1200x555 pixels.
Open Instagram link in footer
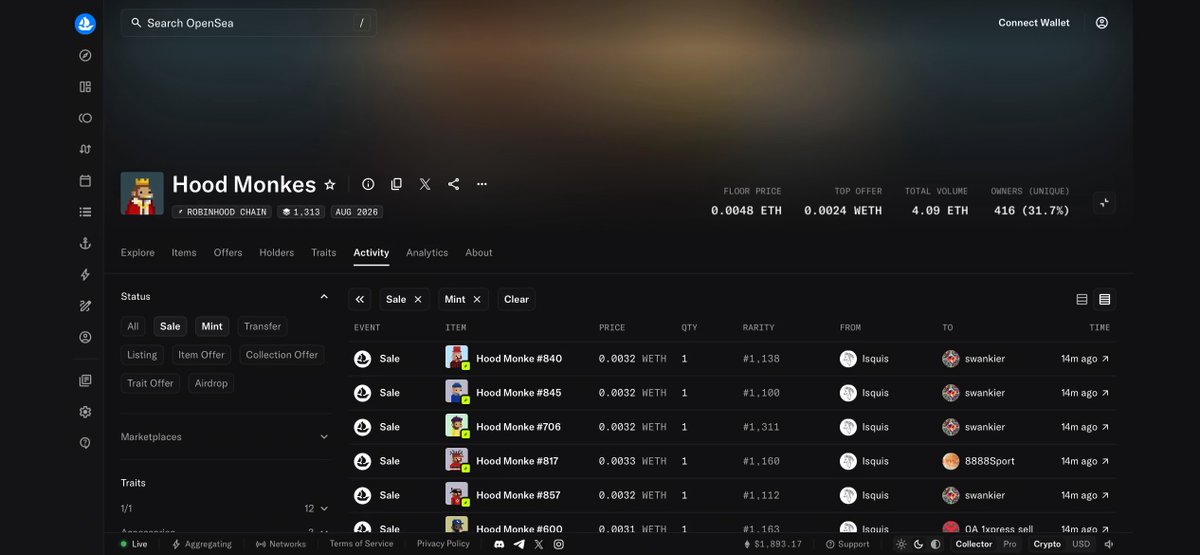pos(559,544)
